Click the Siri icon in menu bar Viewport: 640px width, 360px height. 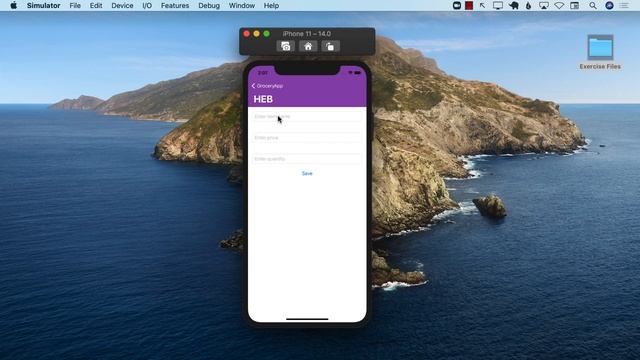tap(609, 6)
